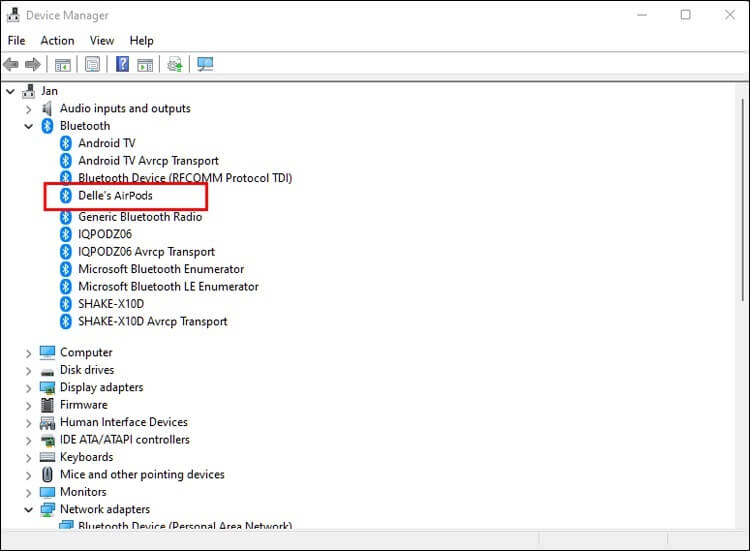Click the speaker icon of Audio inputs
The height and width of the screenshot is (551, 750).
tap(47, 109)
